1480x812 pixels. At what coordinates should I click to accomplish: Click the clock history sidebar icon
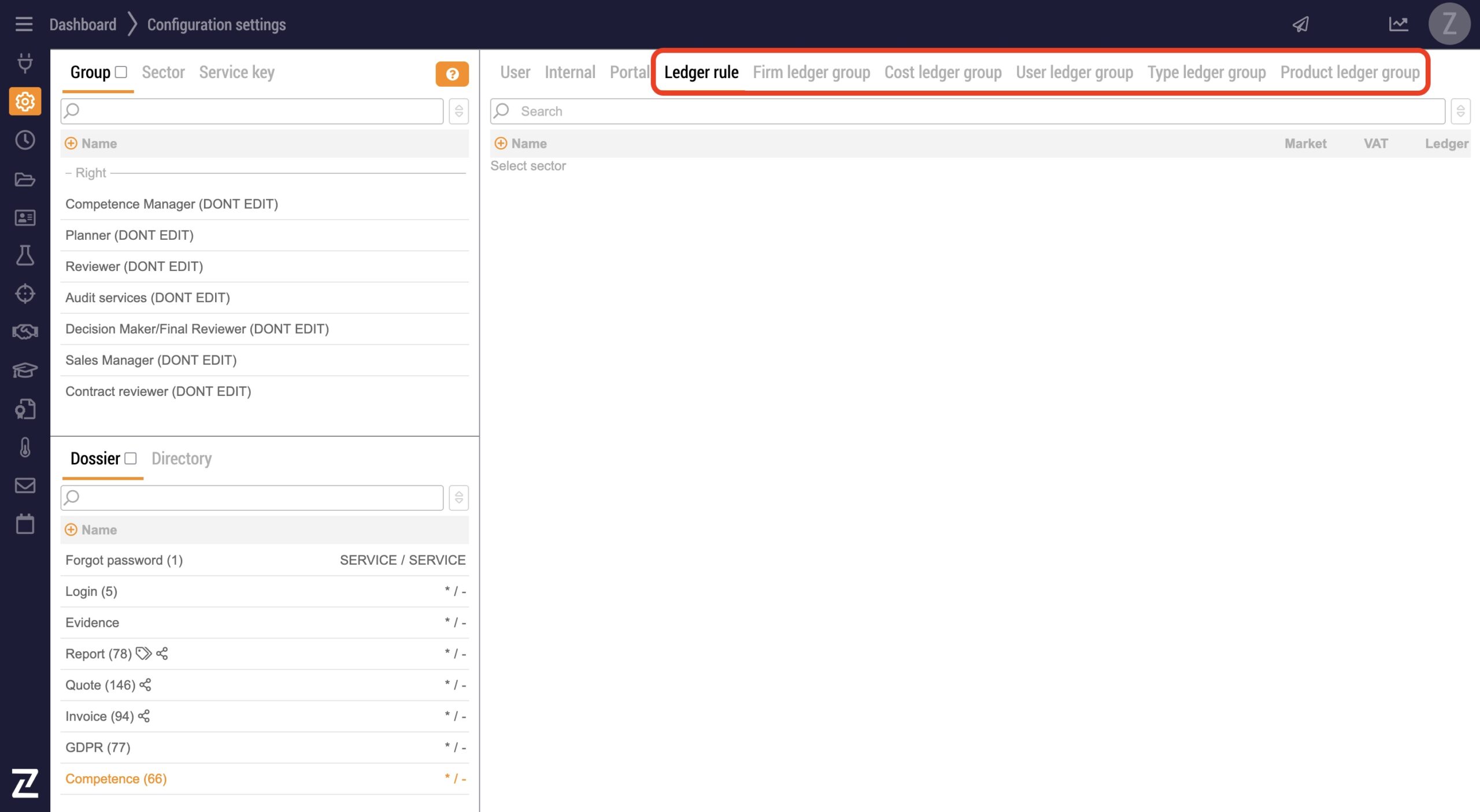(x=25, y=140)
